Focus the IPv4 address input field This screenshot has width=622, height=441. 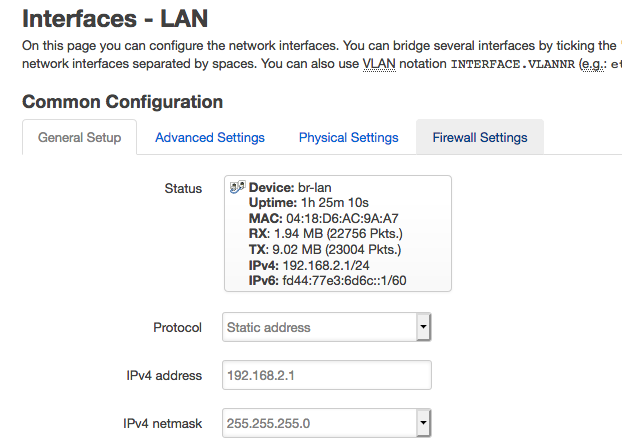click(326, 375)
